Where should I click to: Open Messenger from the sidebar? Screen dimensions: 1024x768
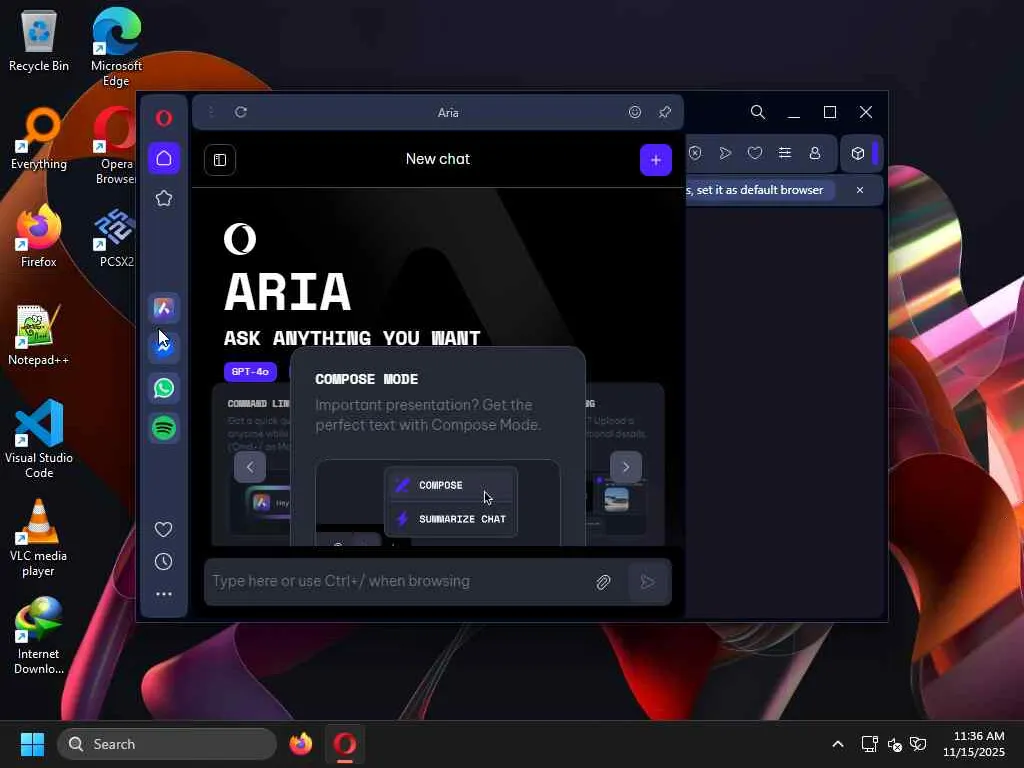click(x=163, y=347)
